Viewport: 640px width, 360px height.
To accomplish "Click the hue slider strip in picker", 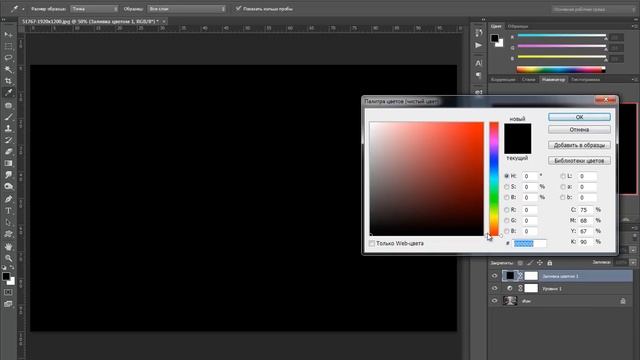I will [494, 179].
